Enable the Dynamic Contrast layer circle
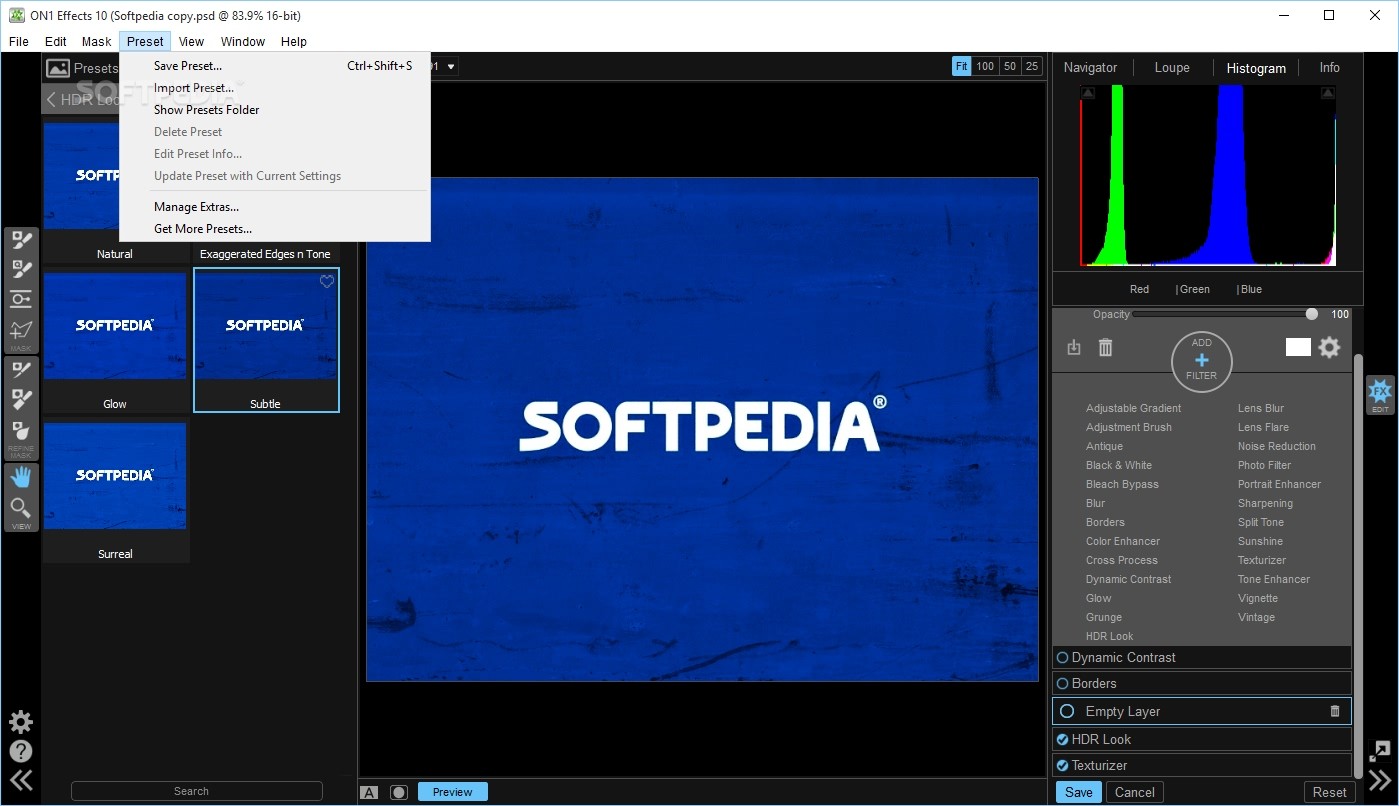1399x806 pixels. coord(1062,657)
